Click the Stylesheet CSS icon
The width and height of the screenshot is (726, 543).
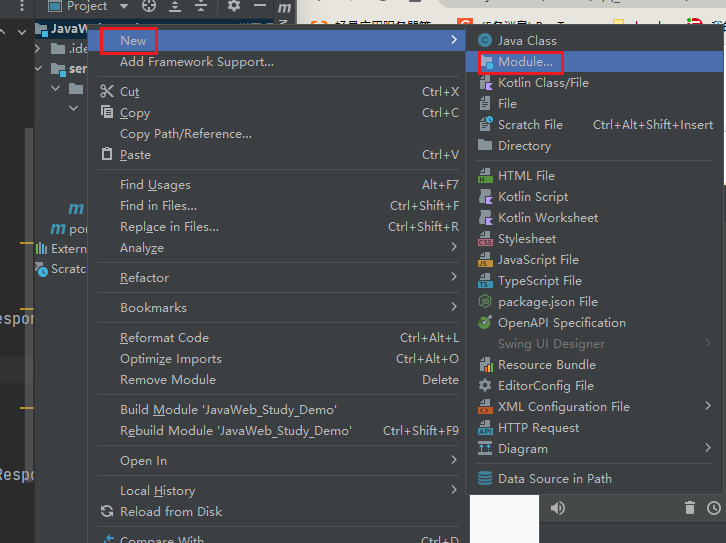point(485,239)
